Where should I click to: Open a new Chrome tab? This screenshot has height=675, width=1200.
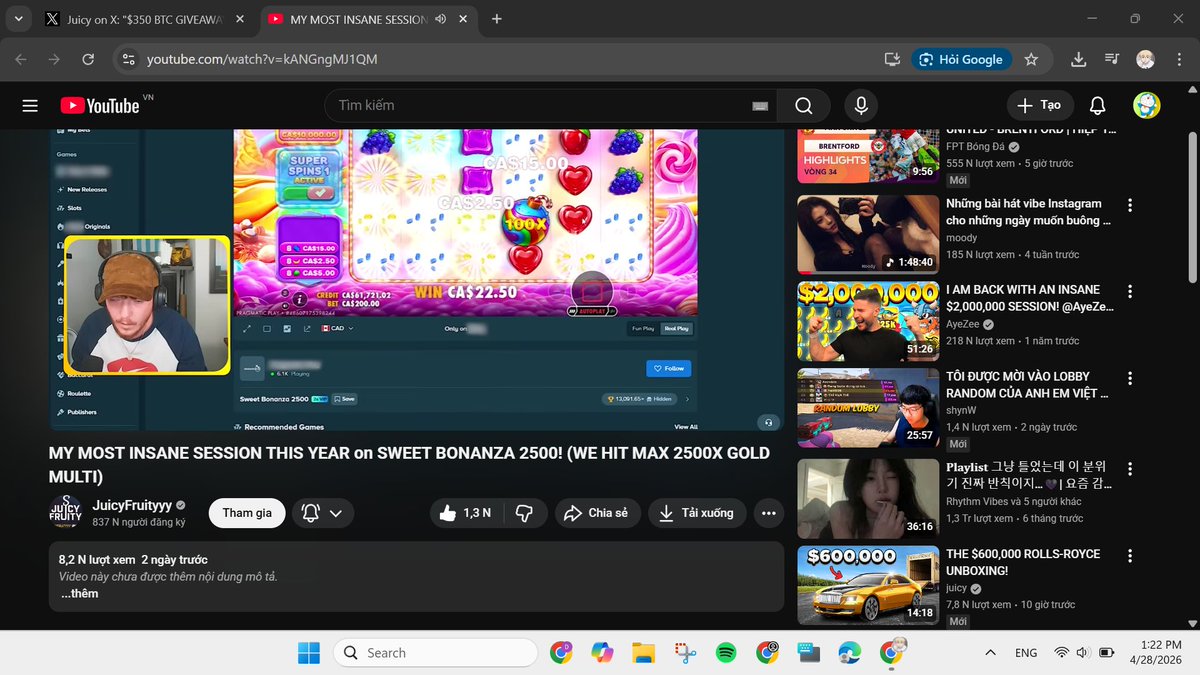coord(497,19)
